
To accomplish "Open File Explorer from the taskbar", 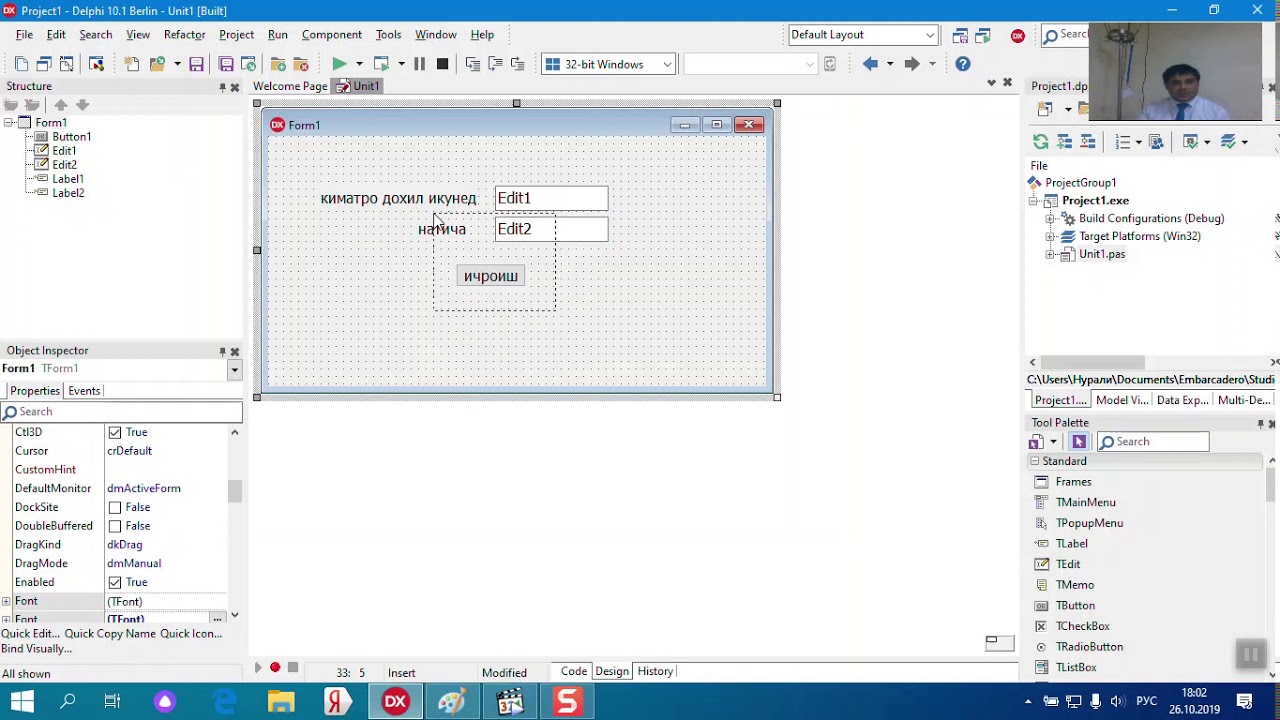I will (281, 702).
